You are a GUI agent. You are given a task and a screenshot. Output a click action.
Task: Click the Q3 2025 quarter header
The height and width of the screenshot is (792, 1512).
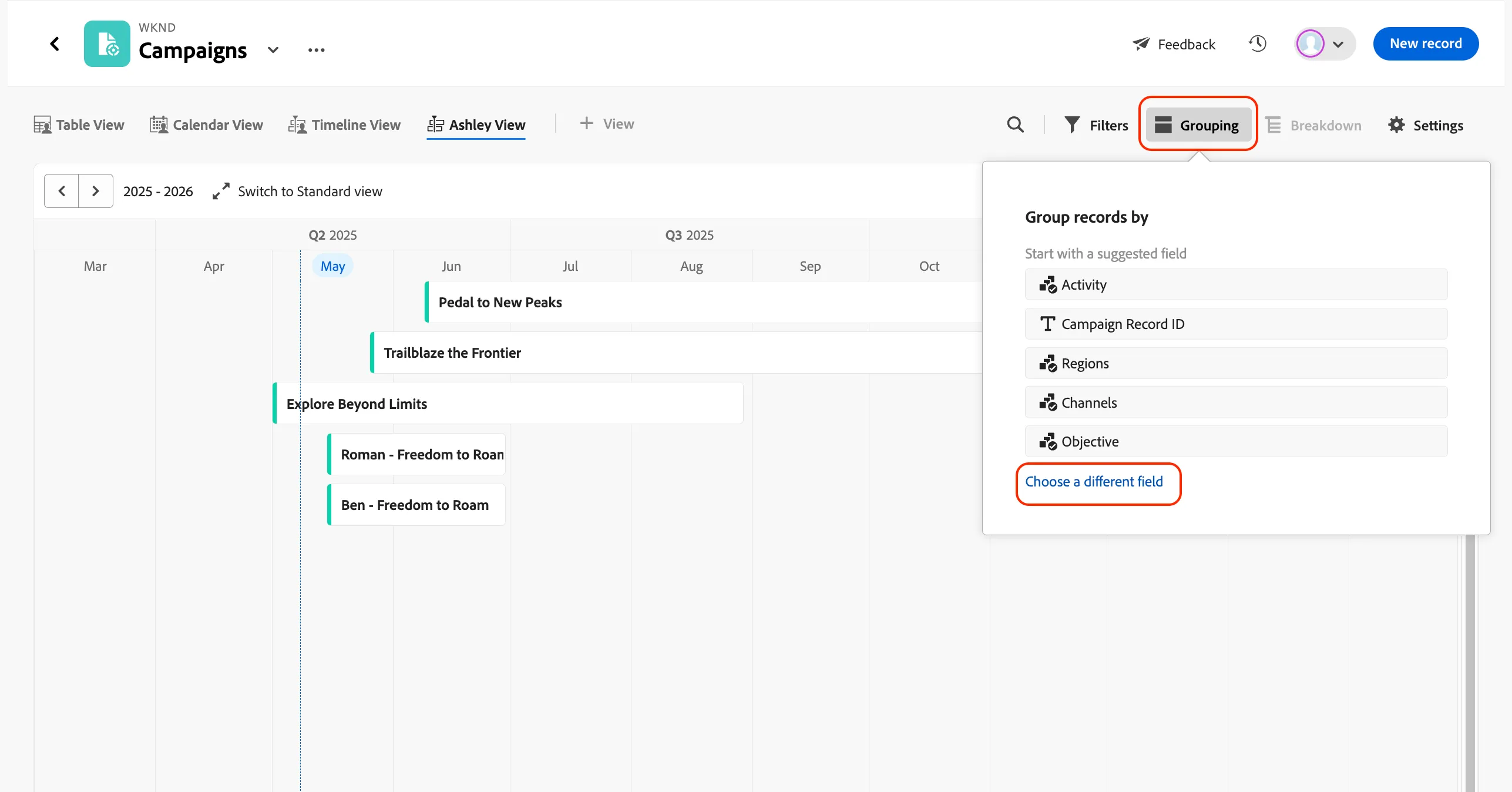689,235
